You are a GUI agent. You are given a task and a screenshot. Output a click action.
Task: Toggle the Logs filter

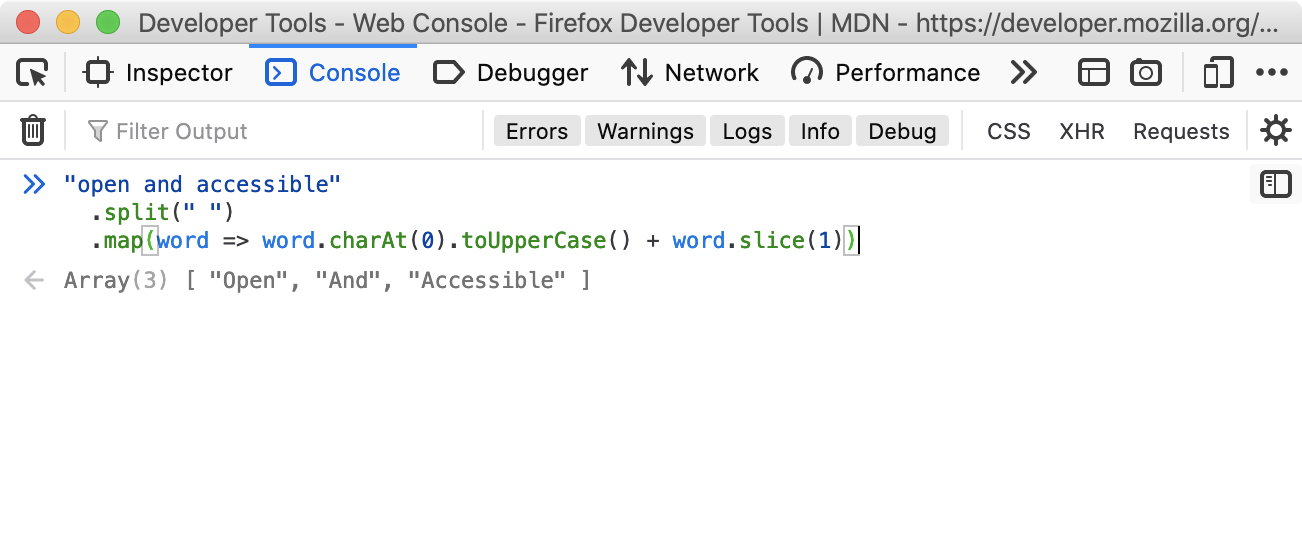point(747,131)
